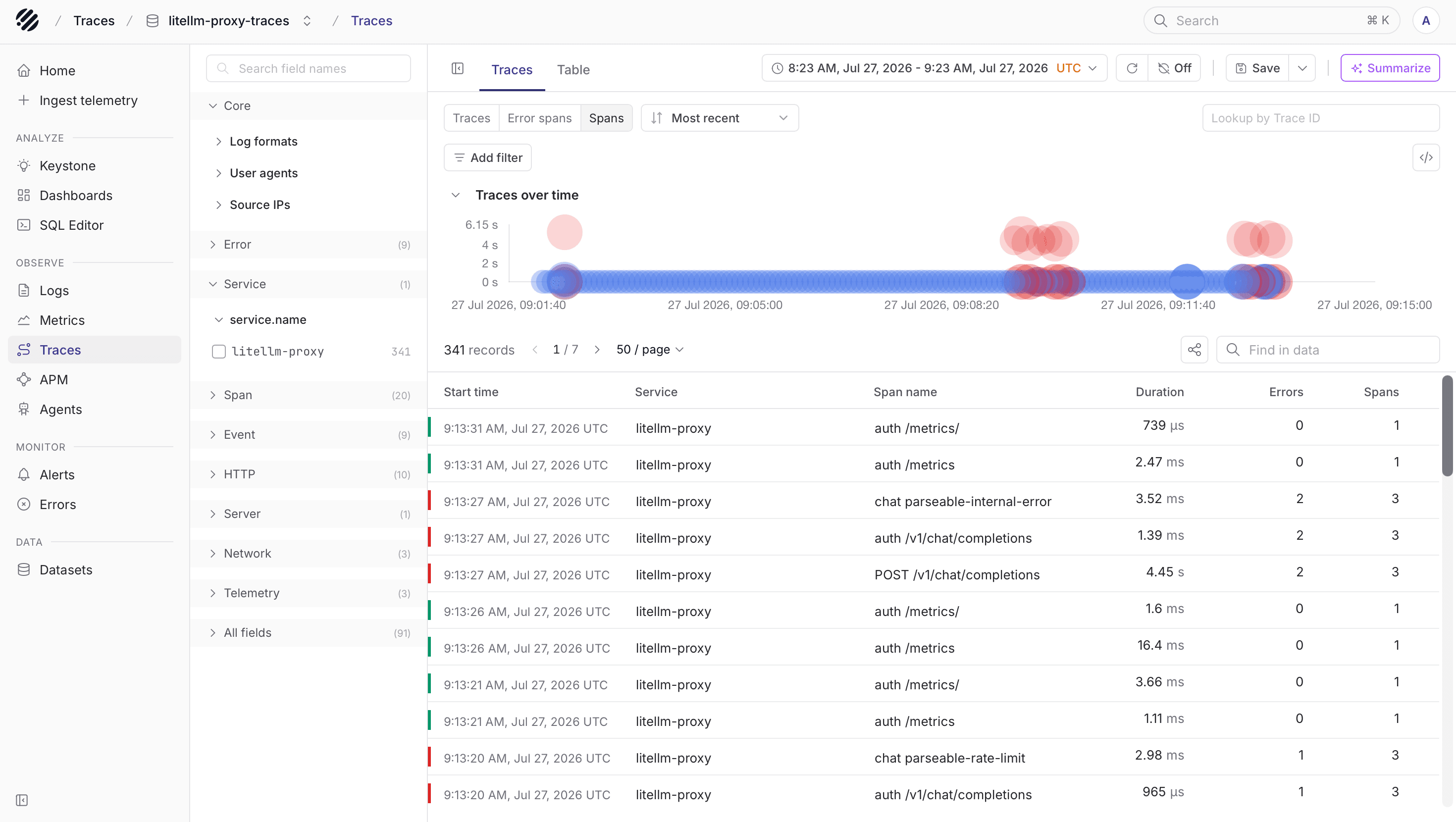Viewport: 1456px width, 822px height.
Task: Focus the Search field names input
Action: [x=308, y=68]
